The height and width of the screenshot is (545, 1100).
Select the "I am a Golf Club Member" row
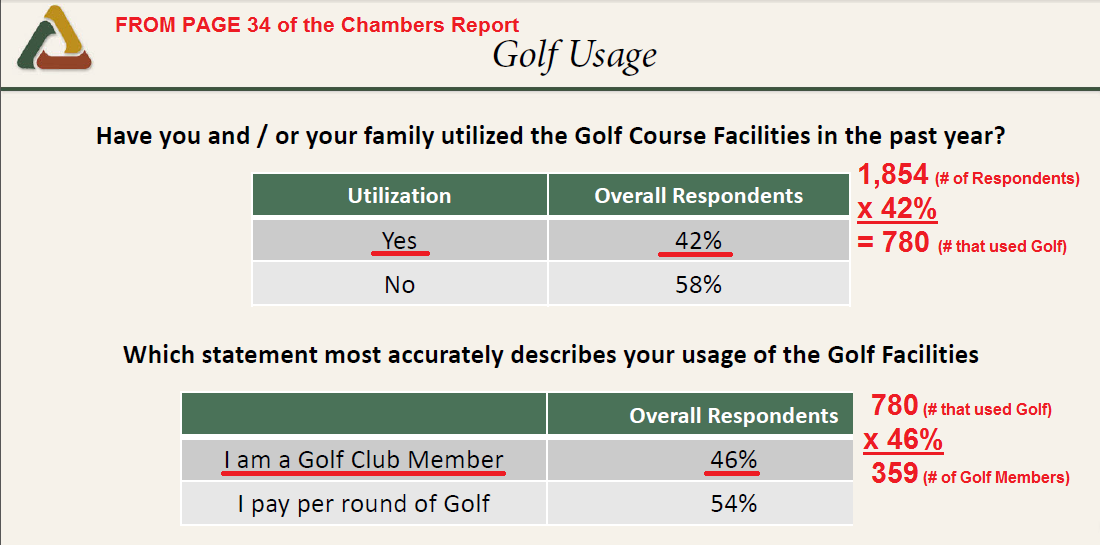coord(364,460)
